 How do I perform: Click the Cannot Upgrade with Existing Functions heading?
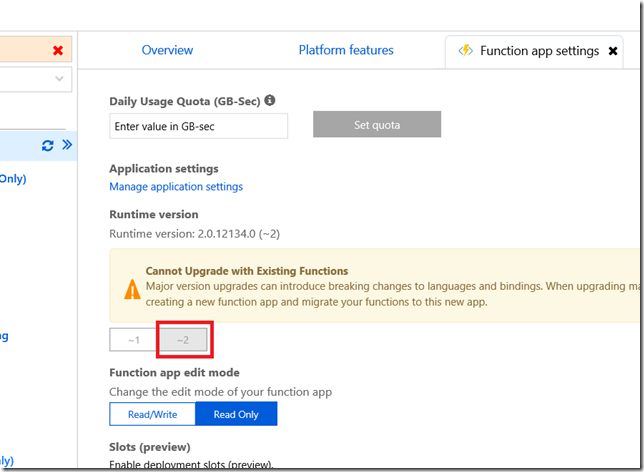tap(247, 271)
